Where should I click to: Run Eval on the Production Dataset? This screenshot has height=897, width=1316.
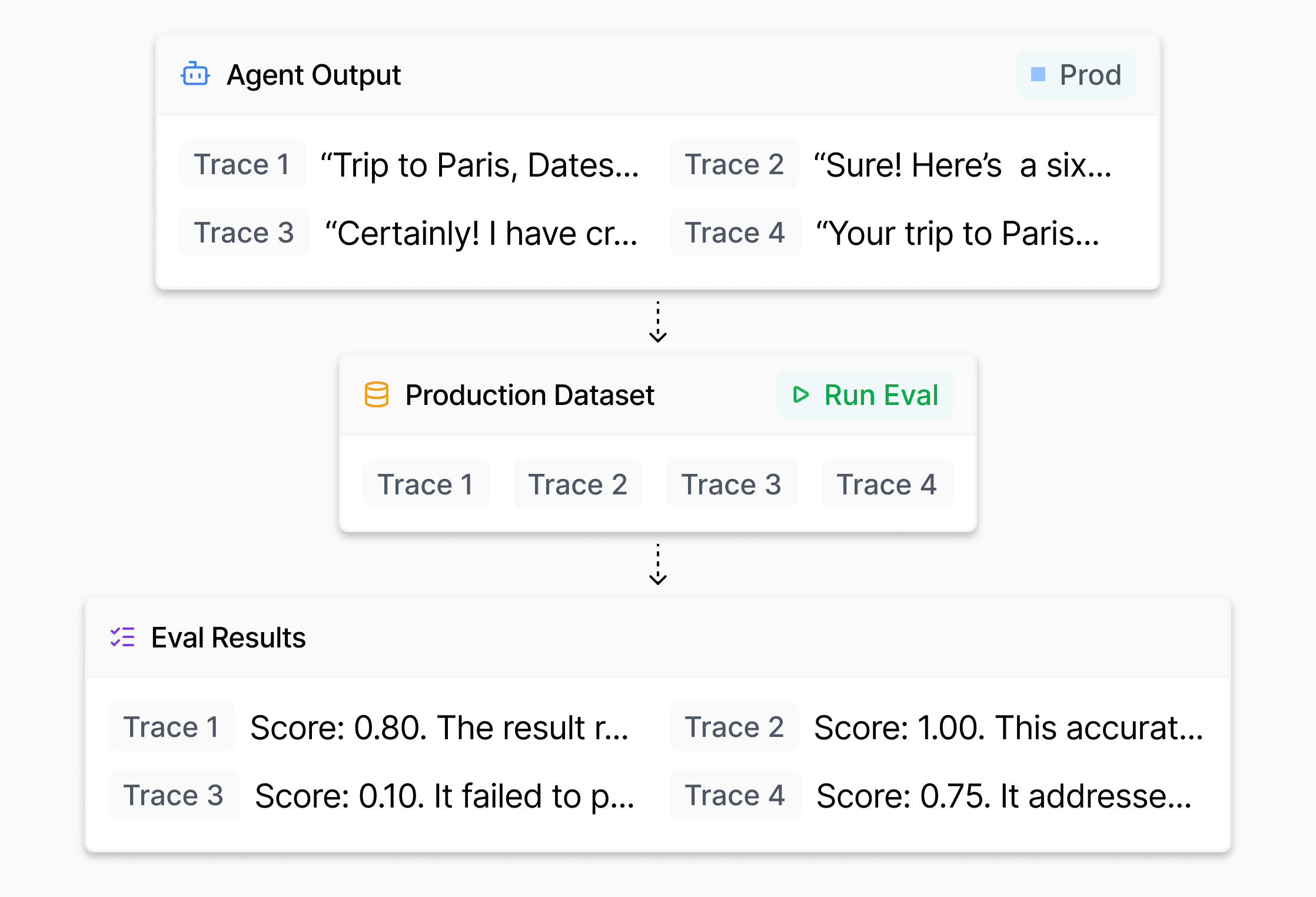[865, 394]
